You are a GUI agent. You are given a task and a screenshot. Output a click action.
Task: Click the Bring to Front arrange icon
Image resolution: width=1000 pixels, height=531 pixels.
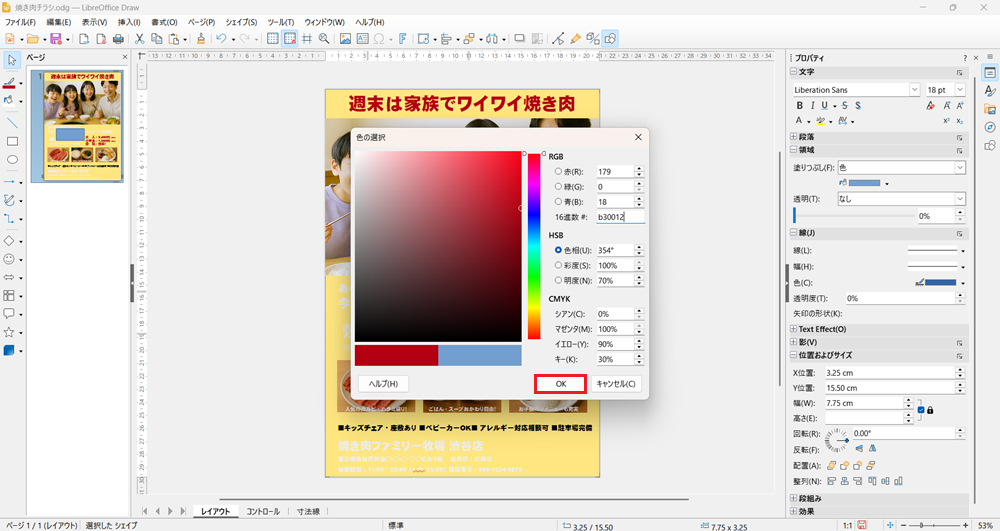click(831, 465)
